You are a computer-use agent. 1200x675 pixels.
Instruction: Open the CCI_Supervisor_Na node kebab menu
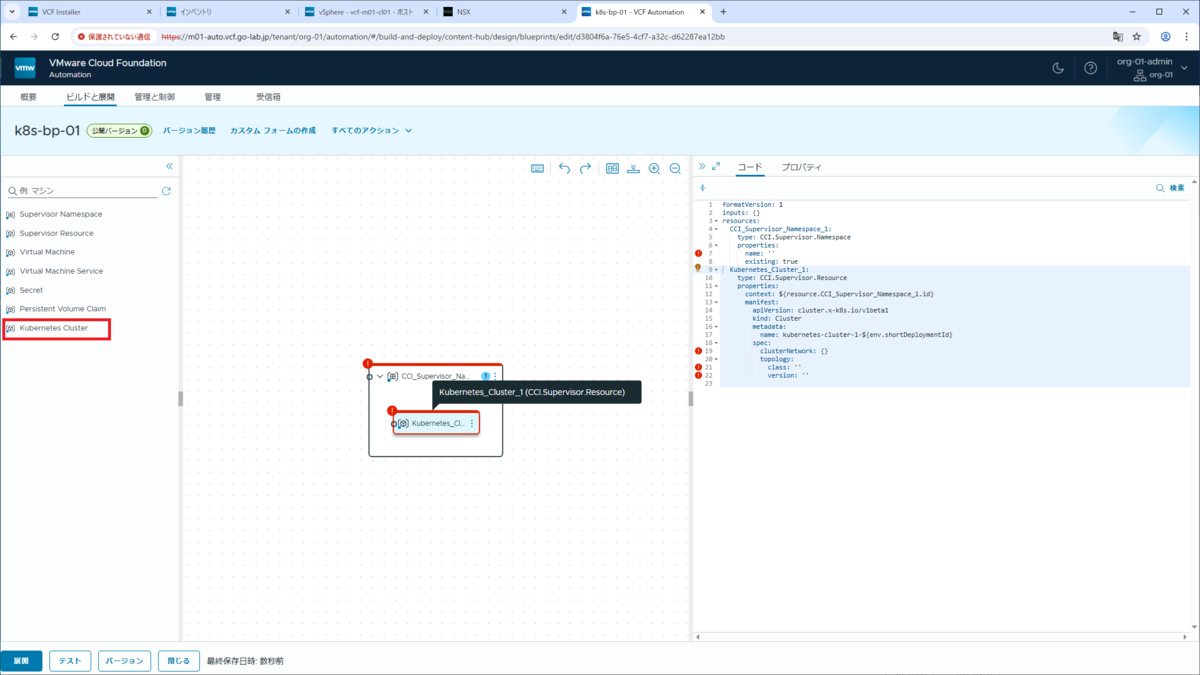click(x=495, y=376)
